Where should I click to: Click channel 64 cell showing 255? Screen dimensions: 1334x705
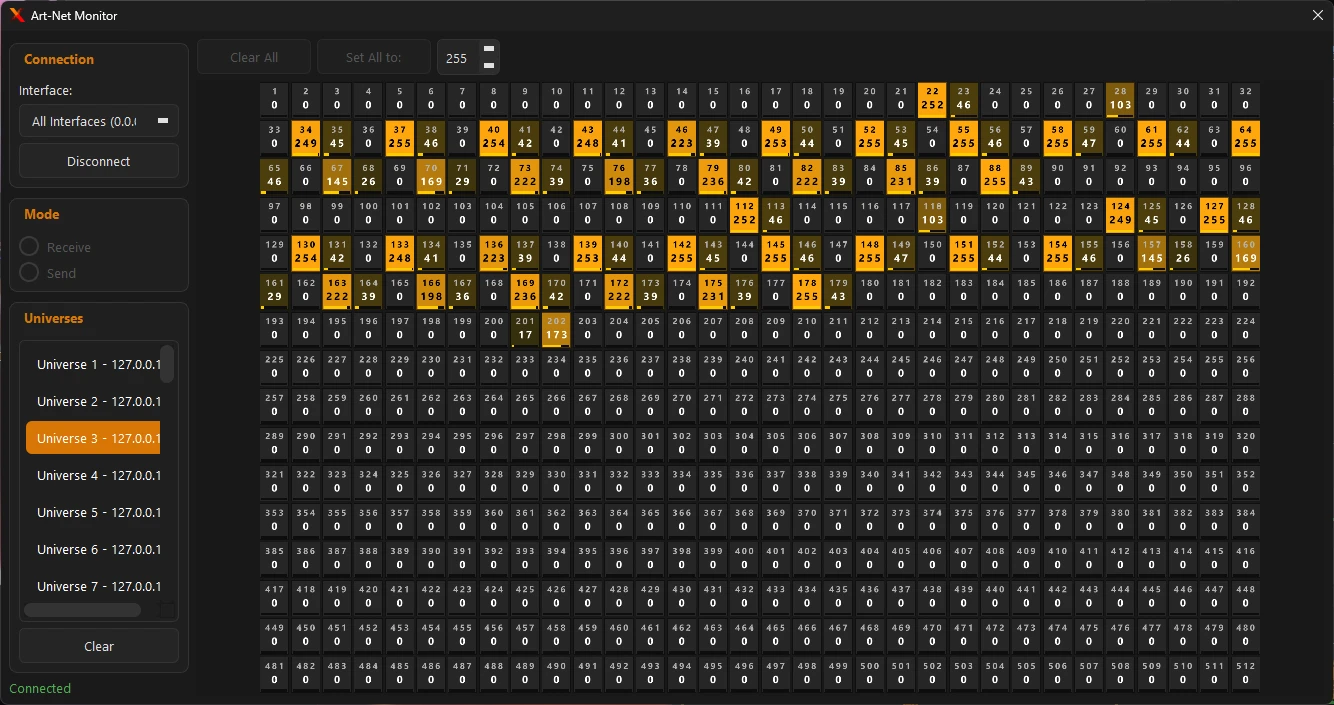point(1245,137)
